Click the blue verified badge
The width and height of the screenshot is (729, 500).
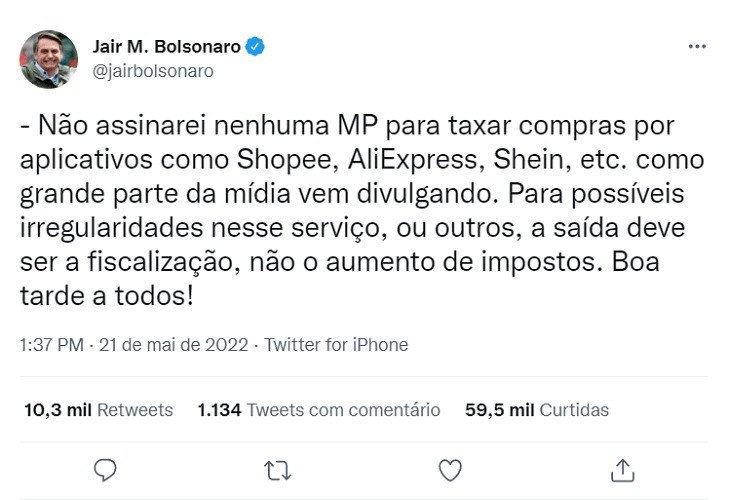click(256, 47)
